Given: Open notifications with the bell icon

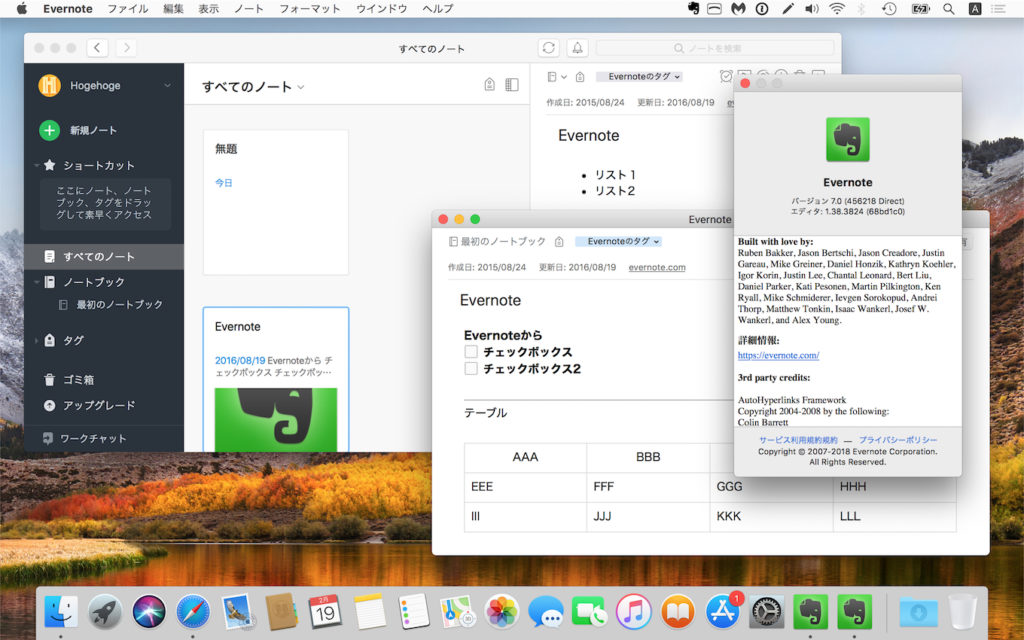Looking at the screenshot, I should (577, 48).
